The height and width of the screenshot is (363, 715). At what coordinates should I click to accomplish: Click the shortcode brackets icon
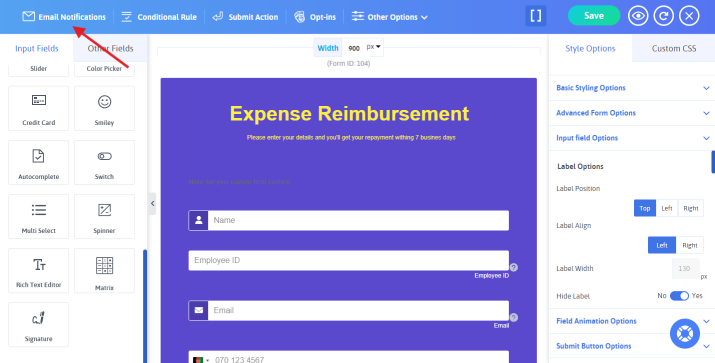click(x=536, y=16)
